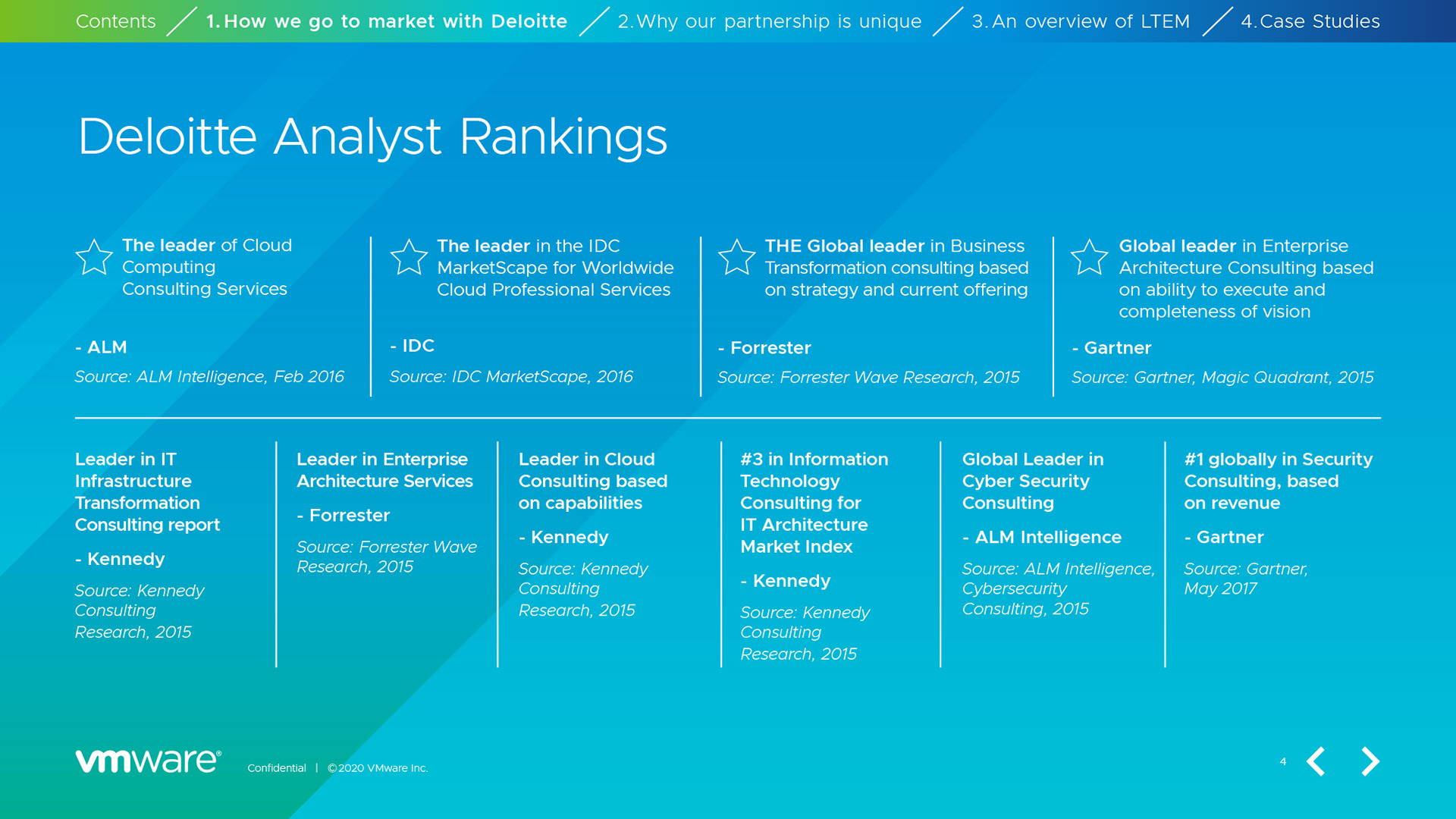
Task: Click the slide page number 4
Action: [1283, 761]
